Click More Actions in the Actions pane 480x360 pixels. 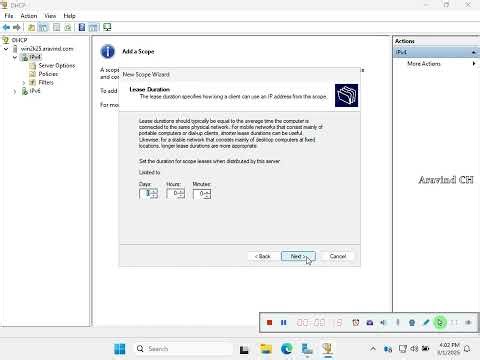424,63
